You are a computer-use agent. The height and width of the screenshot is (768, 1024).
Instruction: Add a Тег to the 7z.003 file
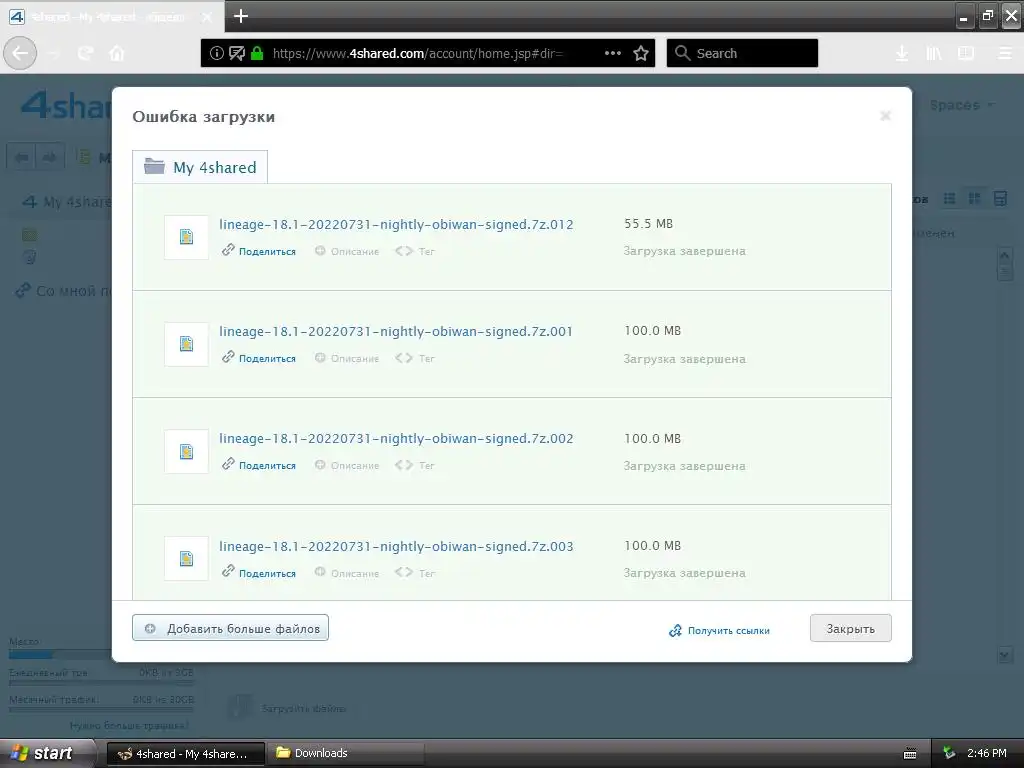[415, 573]
